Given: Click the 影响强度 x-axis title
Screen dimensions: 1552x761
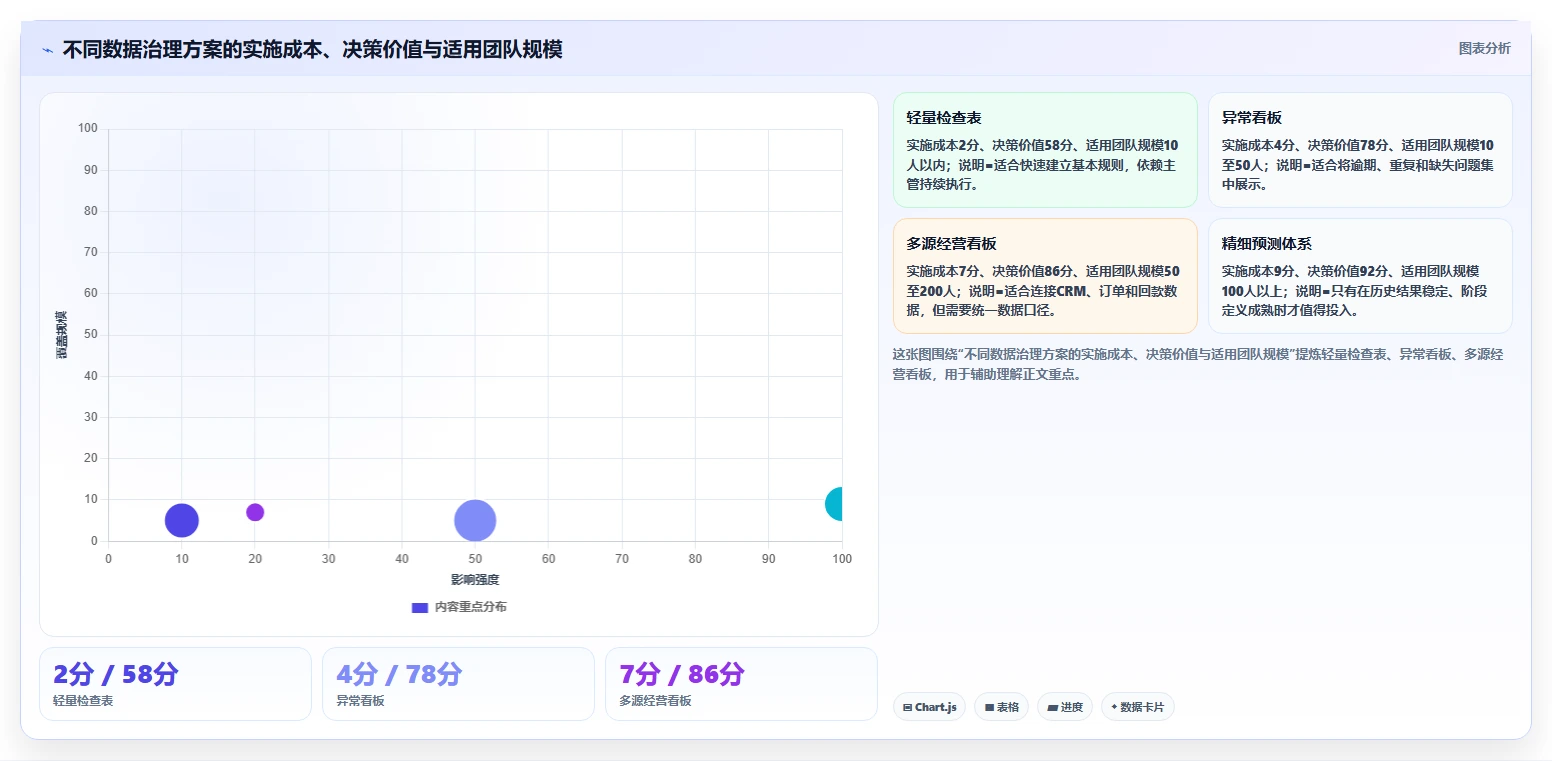Looking at the screenshot, I should tap(475, 580).
